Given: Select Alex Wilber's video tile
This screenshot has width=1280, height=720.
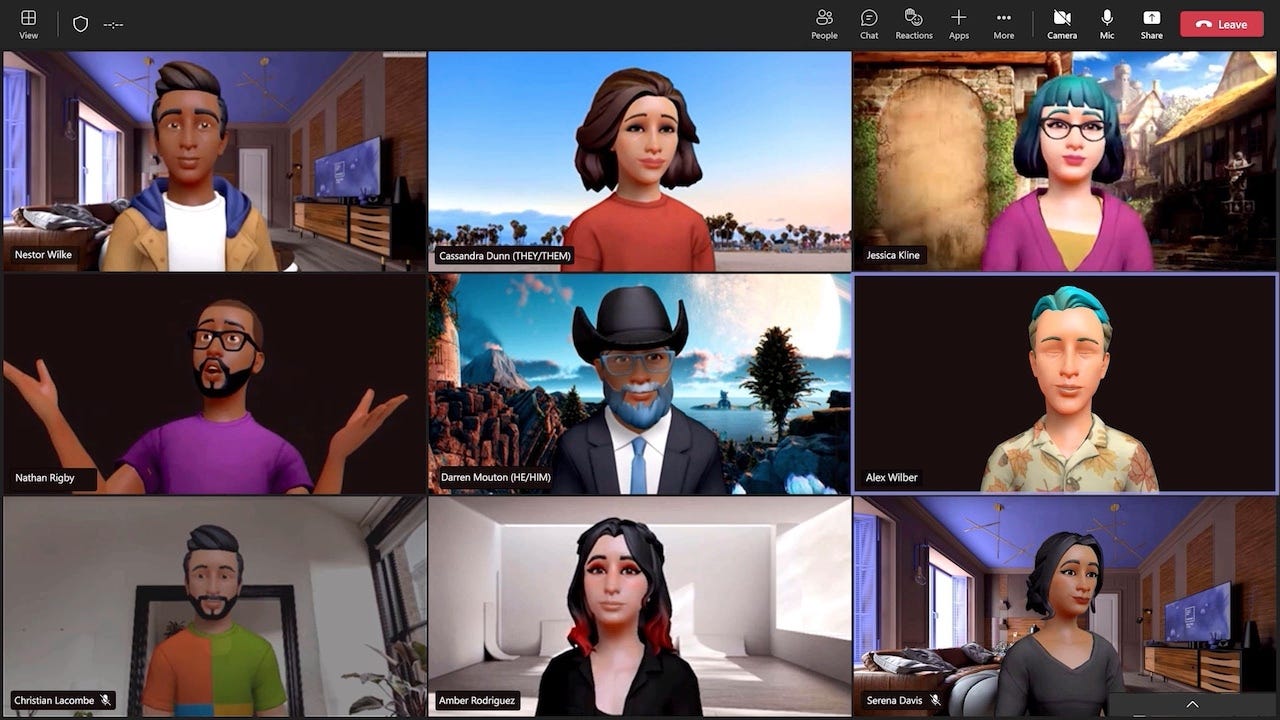Looking at the screenshot, I should 1064,383.
